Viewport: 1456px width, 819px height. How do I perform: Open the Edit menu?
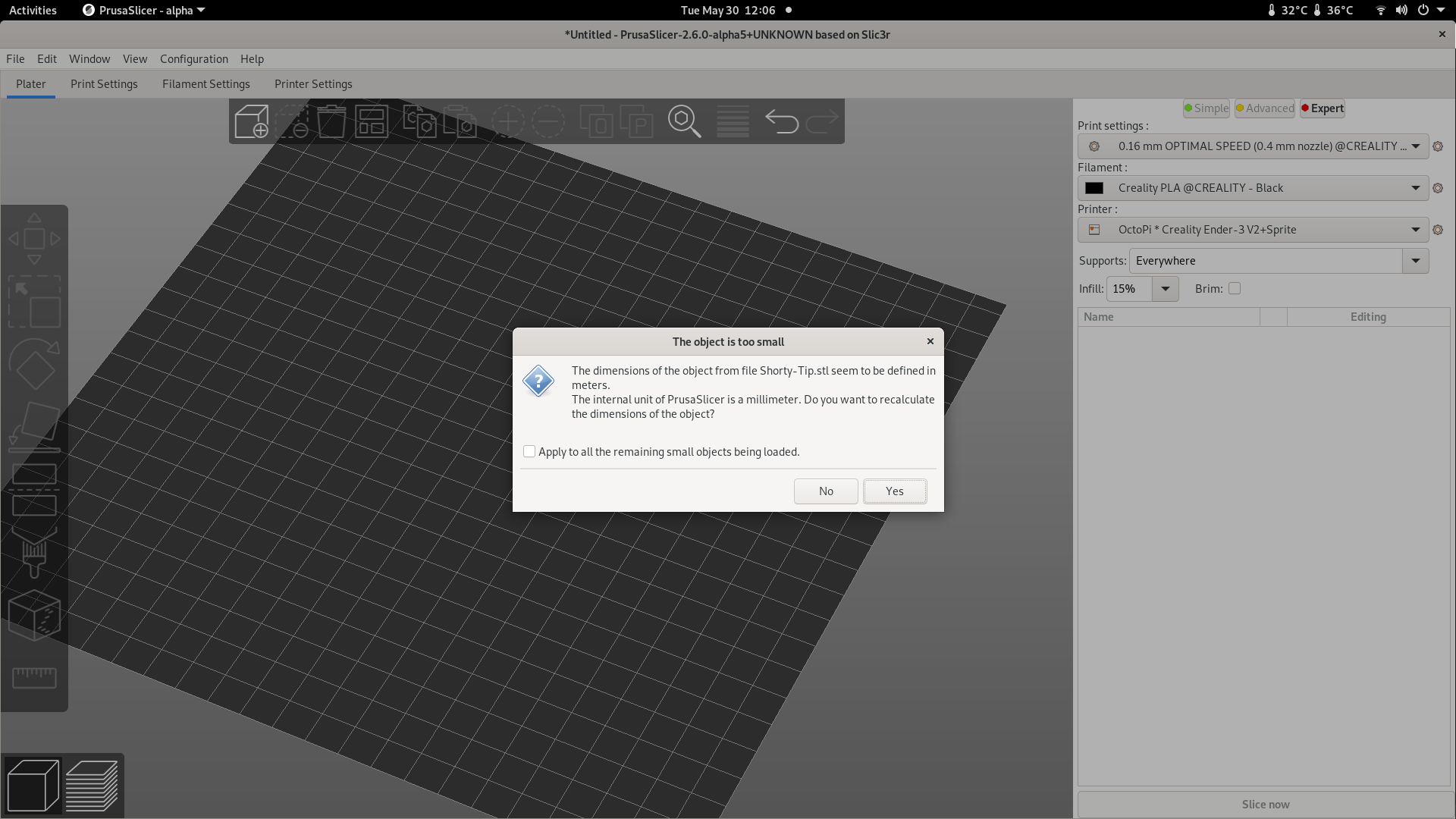tap(47, 58)
